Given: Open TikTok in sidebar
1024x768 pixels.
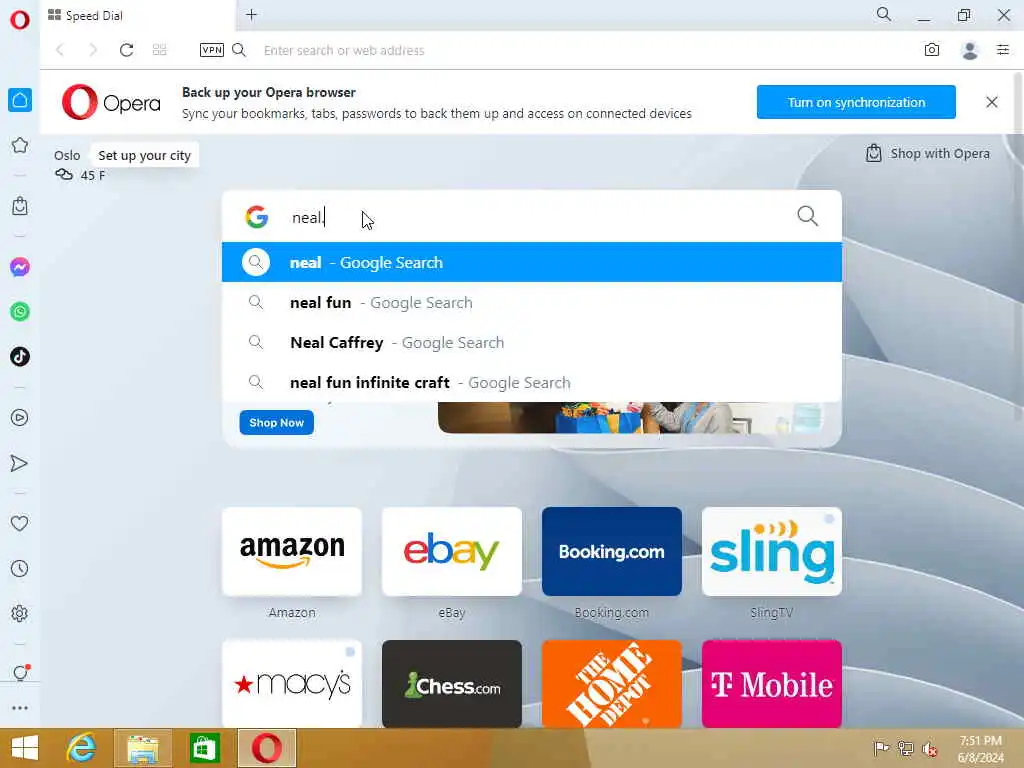Looking at the screenshot, I should [x=20, y=357].
